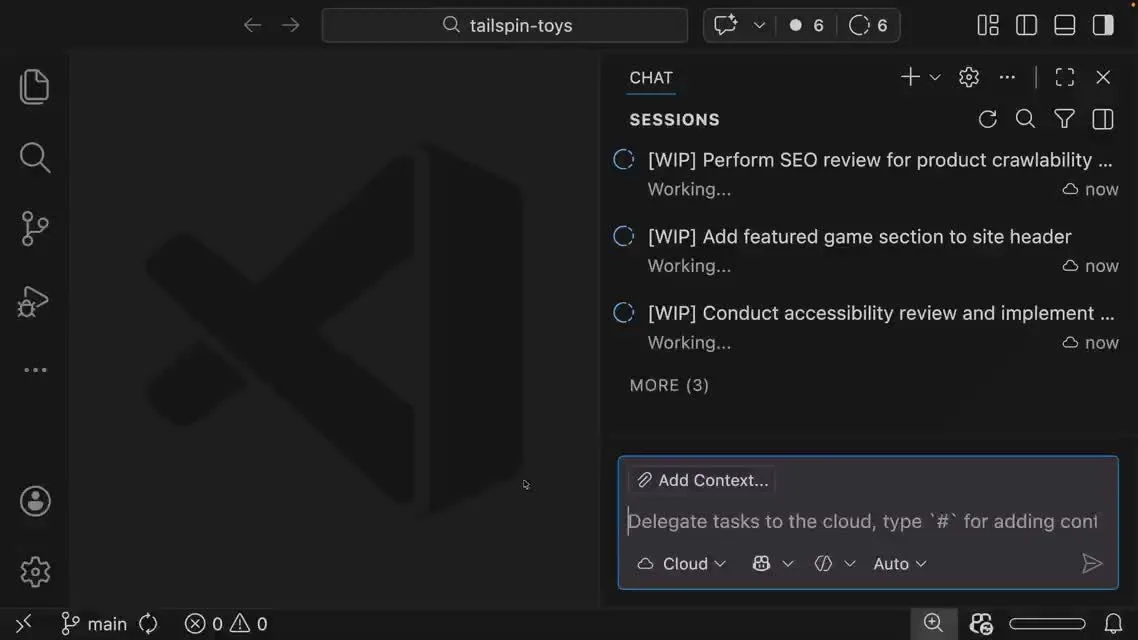
Task: Show the 6 unread sessions indicator
Action: coord(806,25)
